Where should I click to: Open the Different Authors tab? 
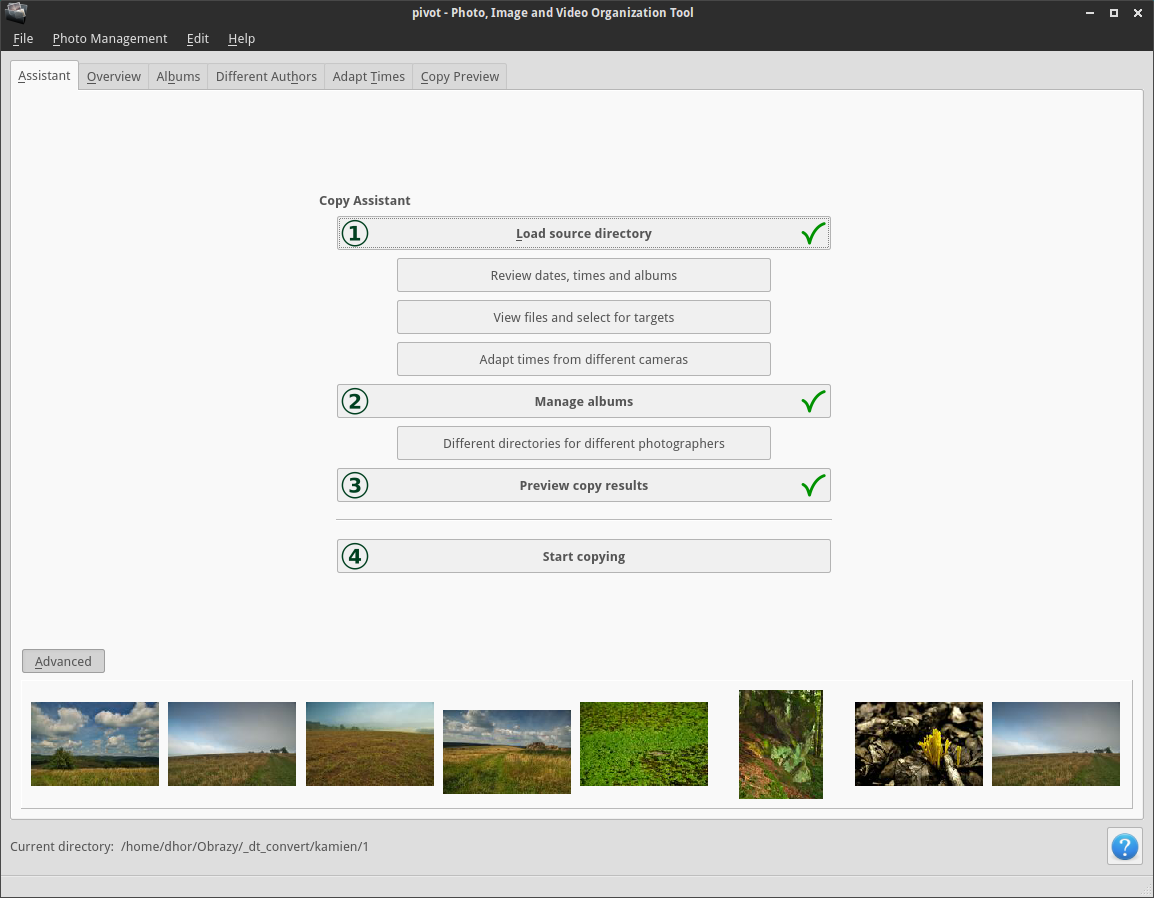tap(266, 77)
